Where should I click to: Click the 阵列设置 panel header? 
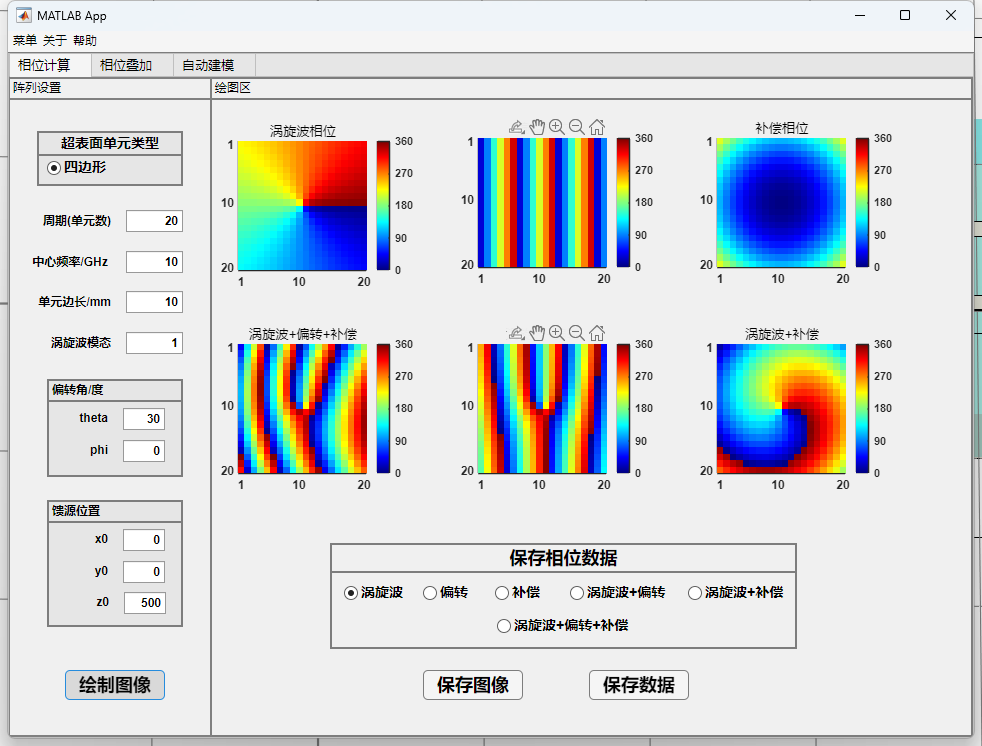coord(38,88)
